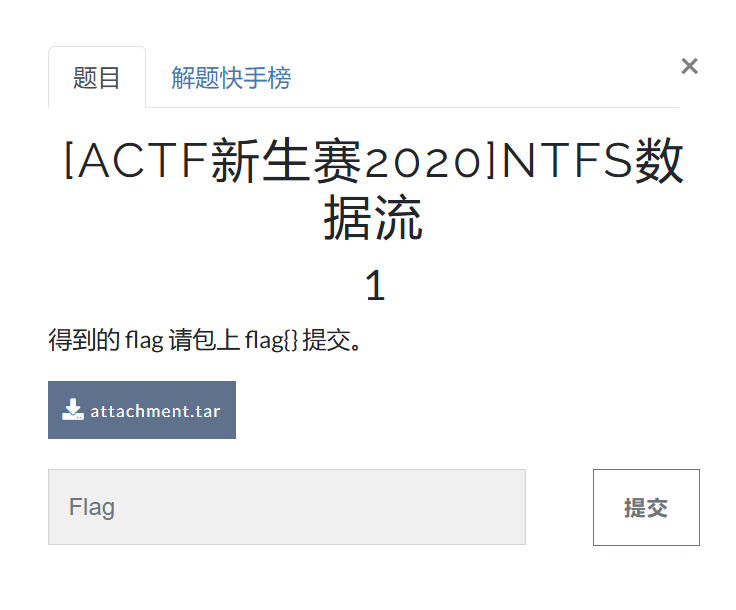Download the attachment.tar file

142,410
